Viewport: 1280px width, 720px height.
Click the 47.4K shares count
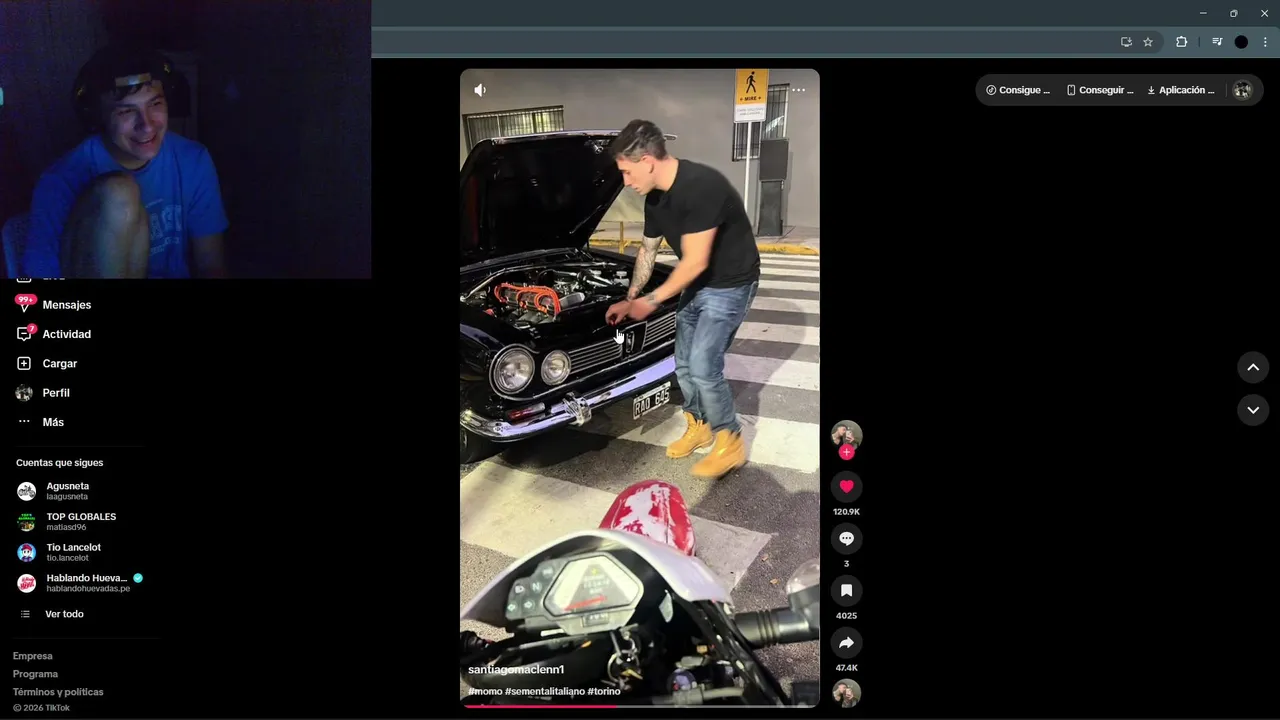[x=846, y=668]
